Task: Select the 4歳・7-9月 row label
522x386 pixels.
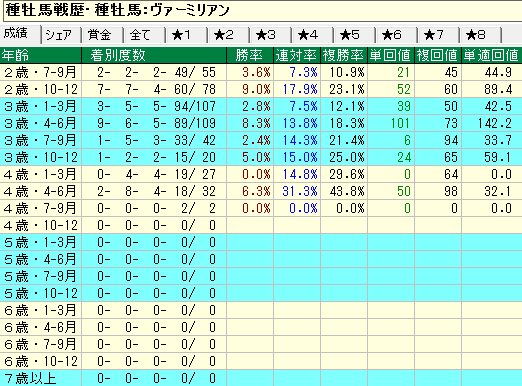Action: point(41,208)
